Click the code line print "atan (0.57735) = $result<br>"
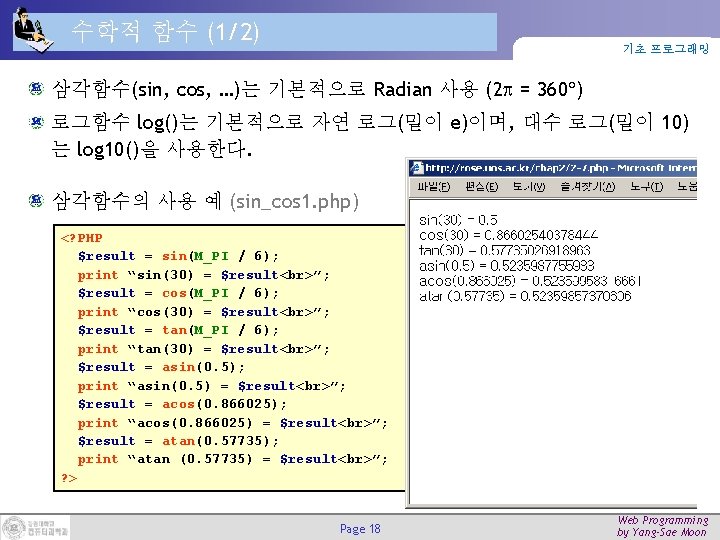The height and width of the screenshot is (540, 720). pyautogui.click(x=232, y=459)
